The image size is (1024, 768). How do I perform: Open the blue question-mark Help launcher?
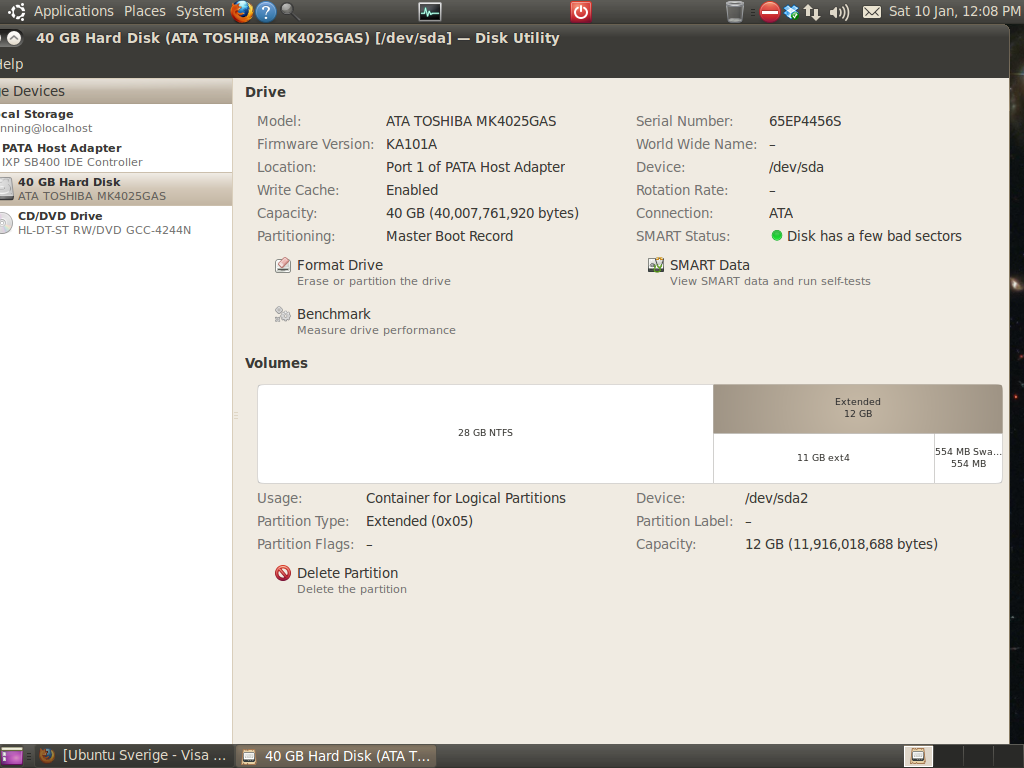pyautogui.click(x=265, y=11)
